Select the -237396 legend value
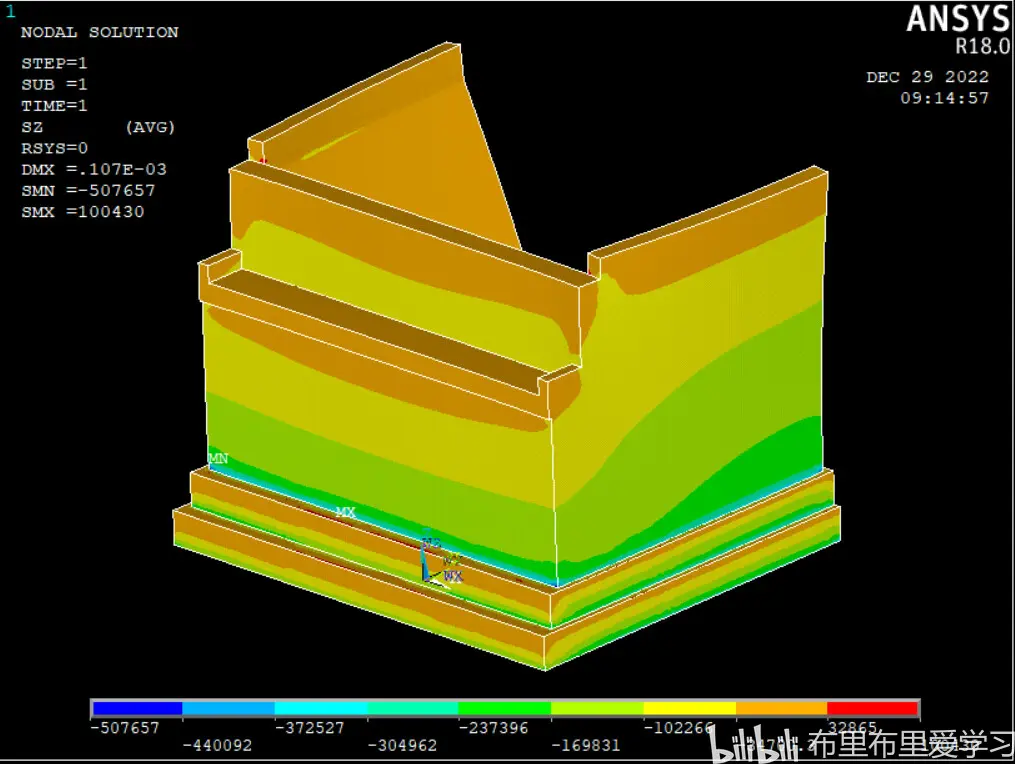 pos(494,728)
